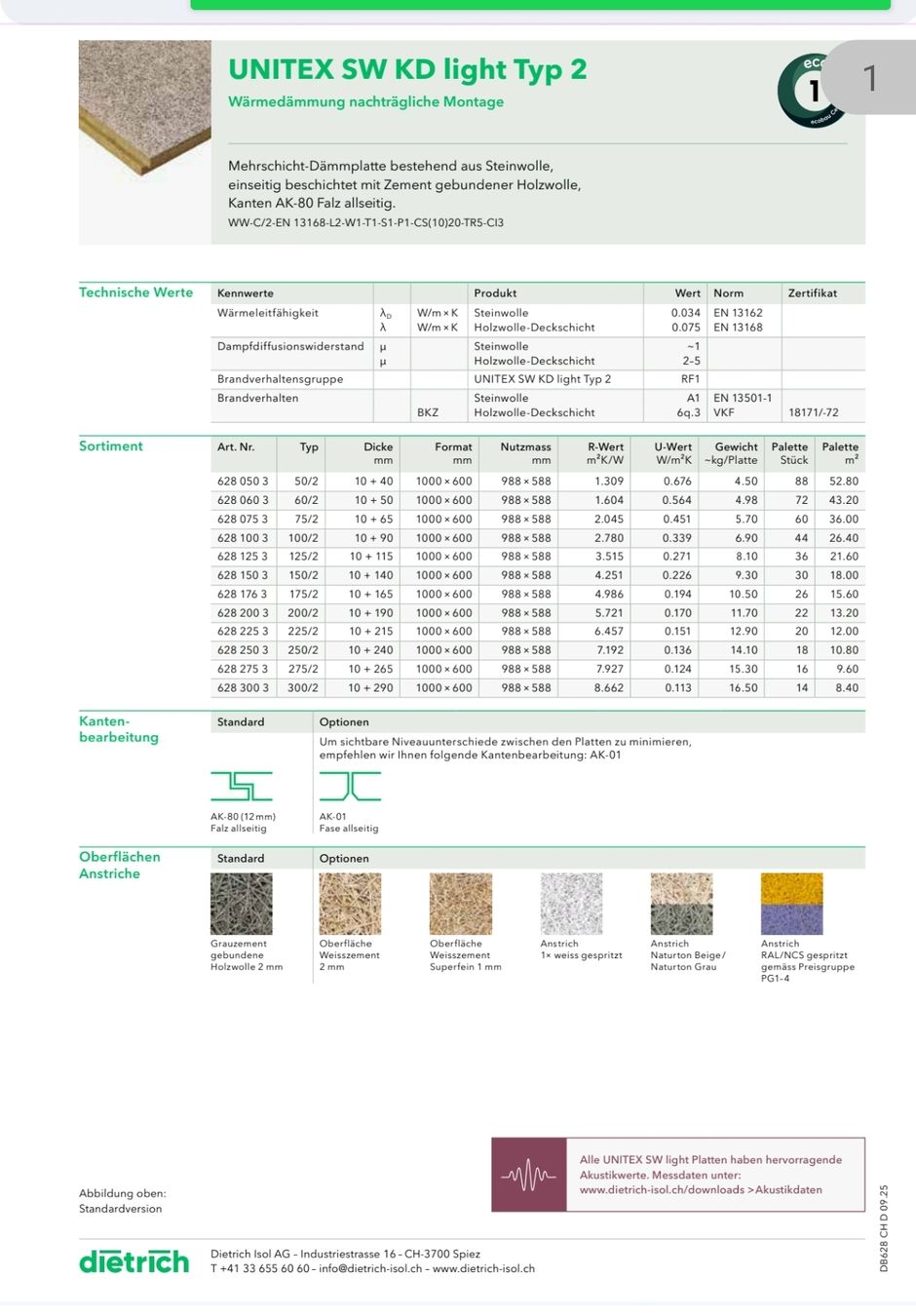This screenshot has height=1316, width=916.
Task: Click the Oberflächen Anstriche section heading
Action: coord(119,865)
